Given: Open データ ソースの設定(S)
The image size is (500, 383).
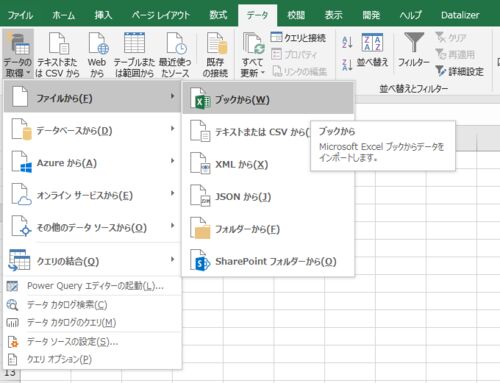Looking at the screenshot, I should (x=92, y=342).
